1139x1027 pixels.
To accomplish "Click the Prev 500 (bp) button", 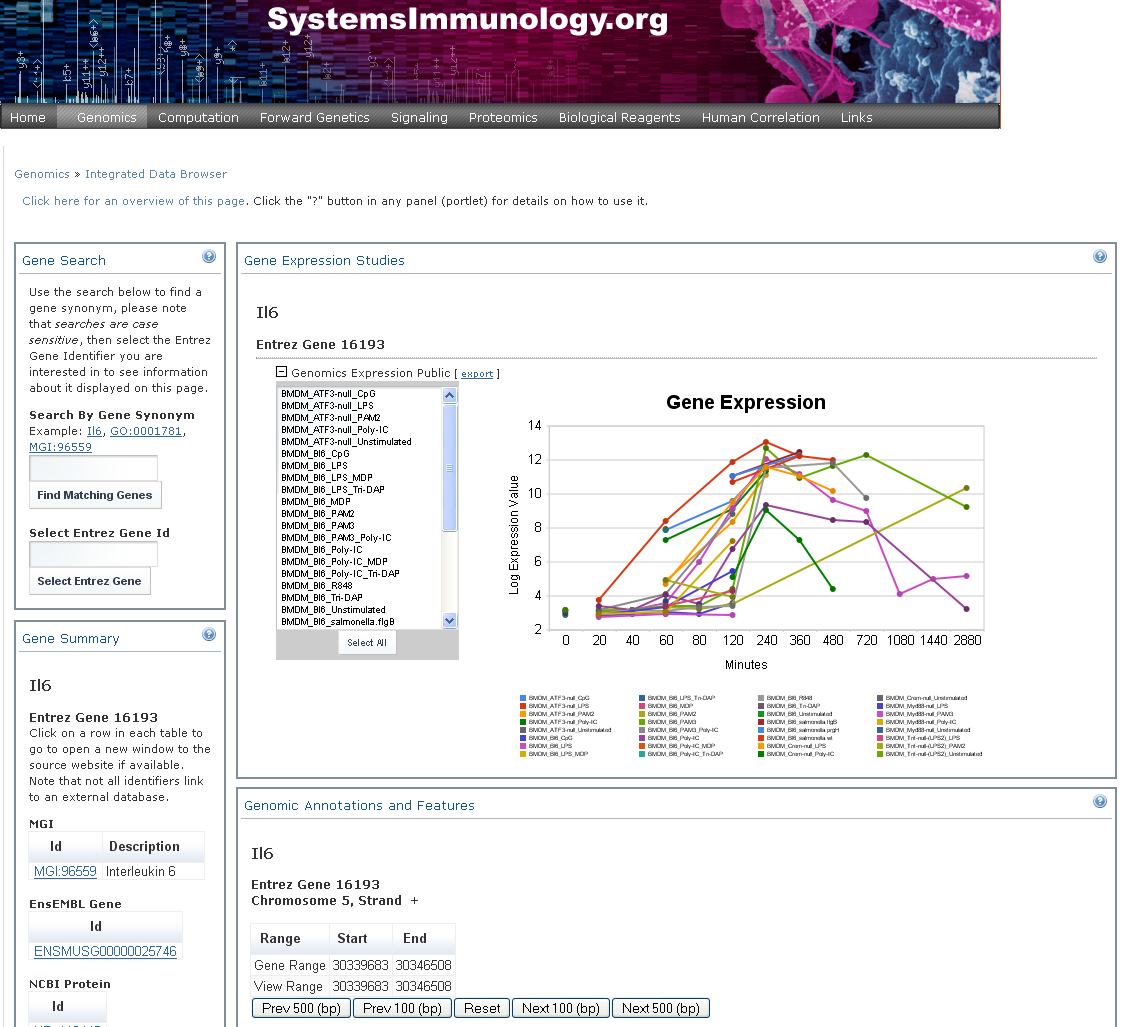I will click(301, 1008).
